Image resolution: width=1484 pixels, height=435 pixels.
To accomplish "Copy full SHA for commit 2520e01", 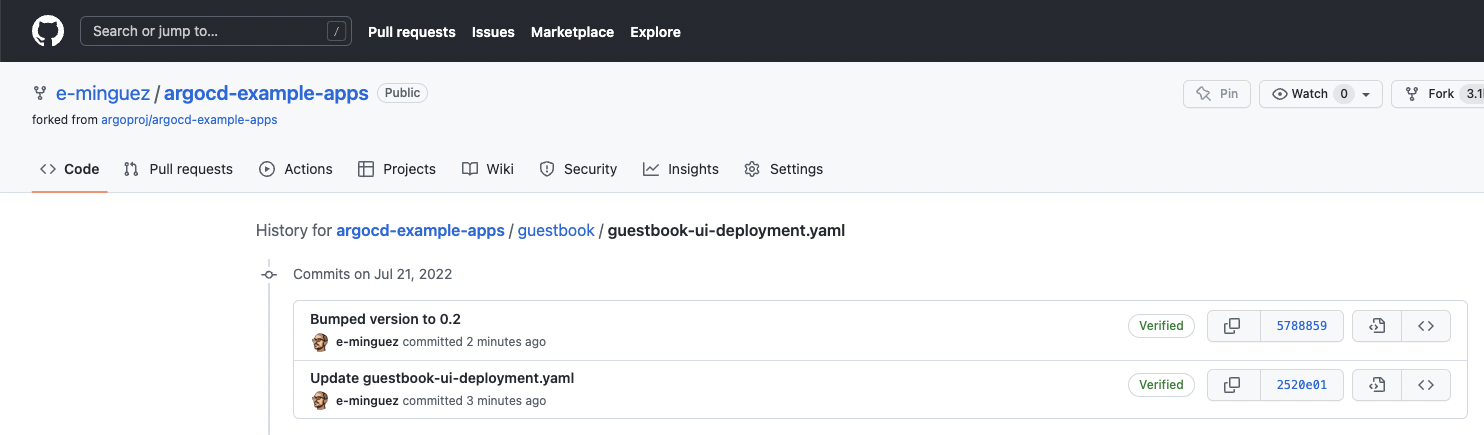I will click(x=1232, y=385).
